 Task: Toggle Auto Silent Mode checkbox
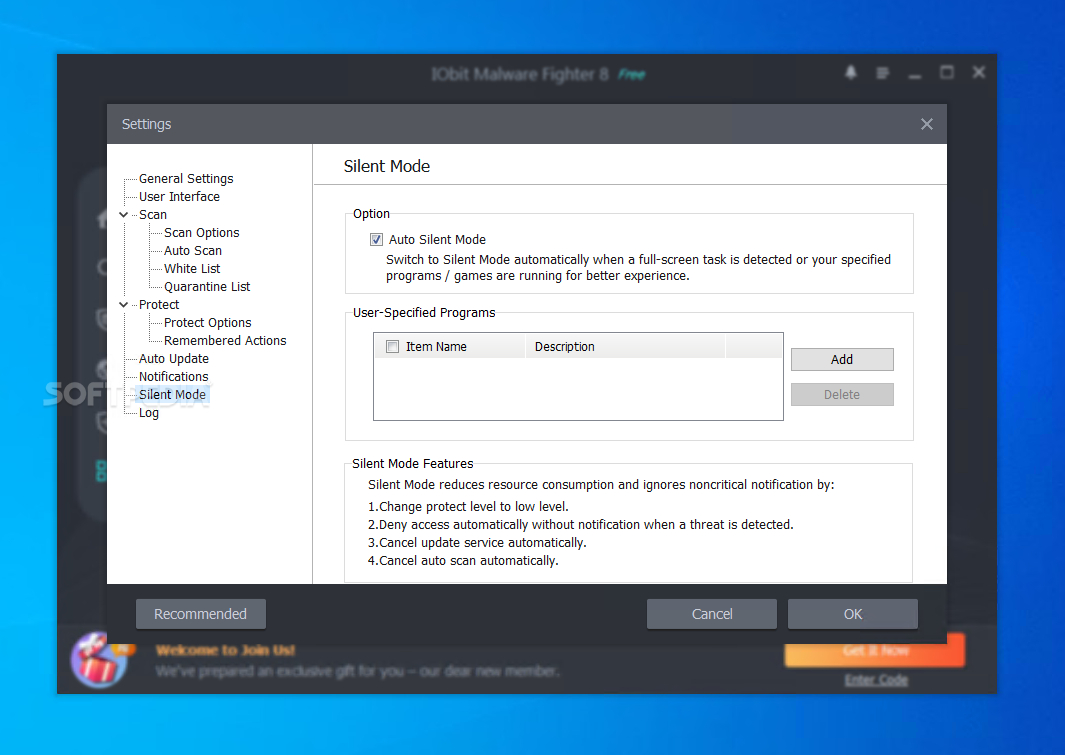376,240
